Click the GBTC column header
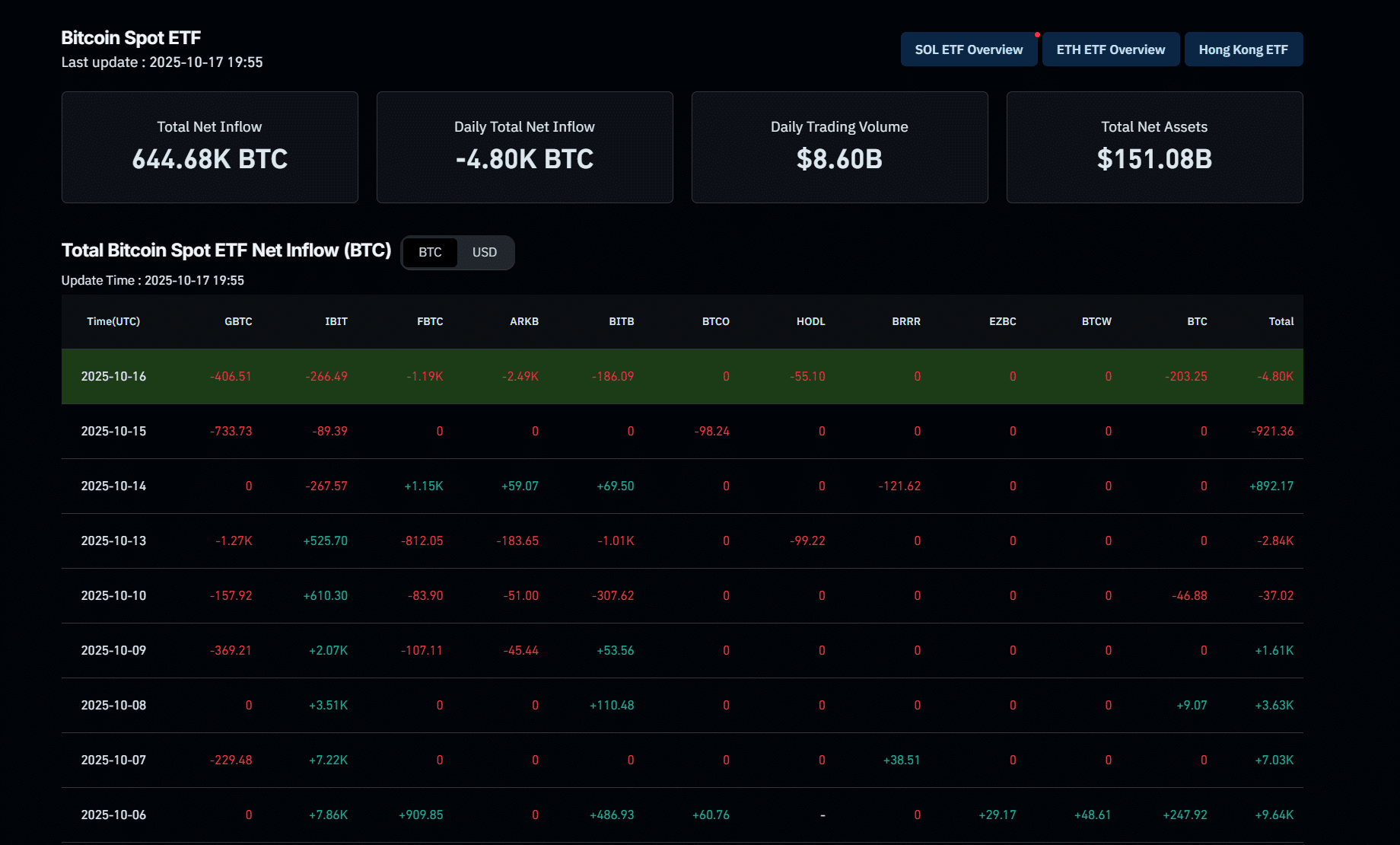Screen dimensions: 1400x845 (238, 321)
